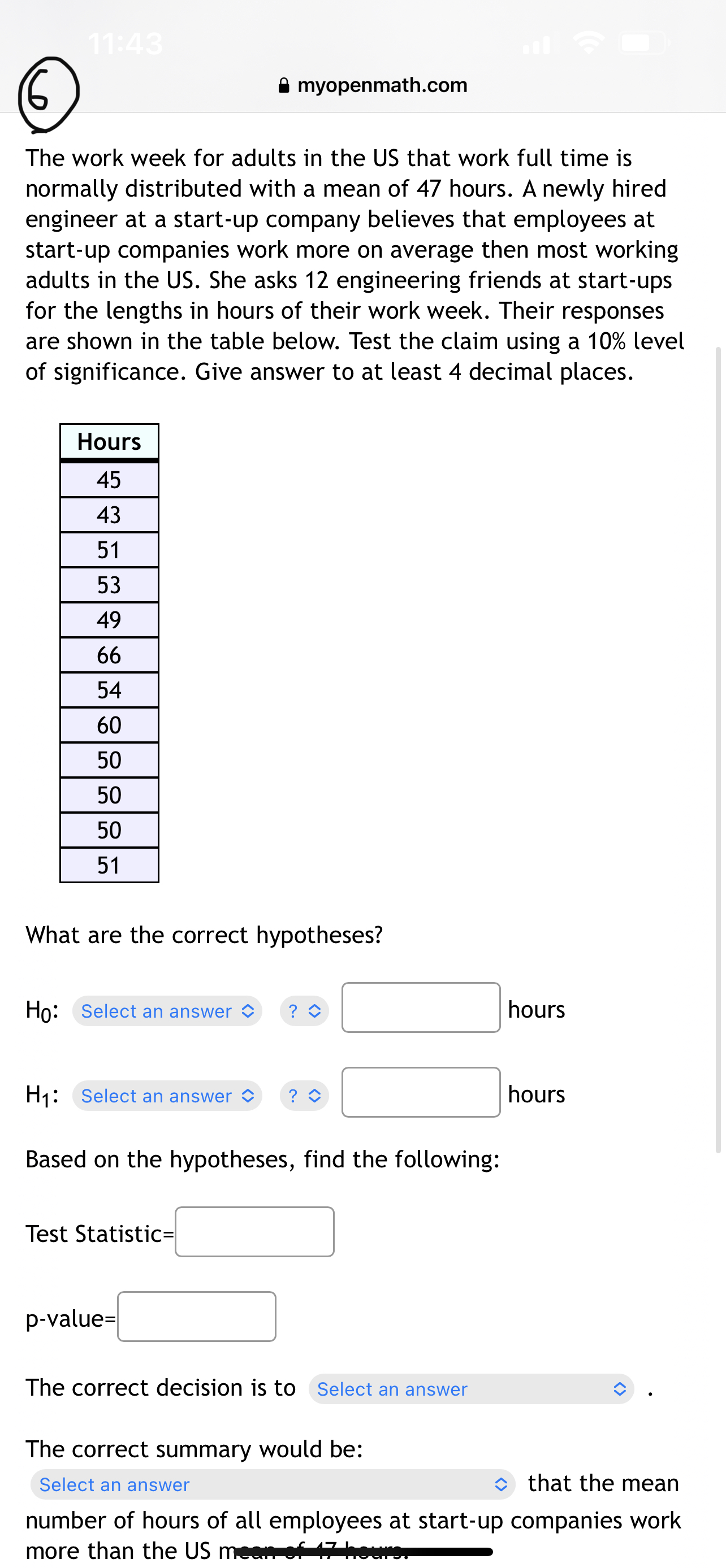Screen dimensions: 726x1568
Task: Tap the clock showing 11:43
Action: point(124,42)
